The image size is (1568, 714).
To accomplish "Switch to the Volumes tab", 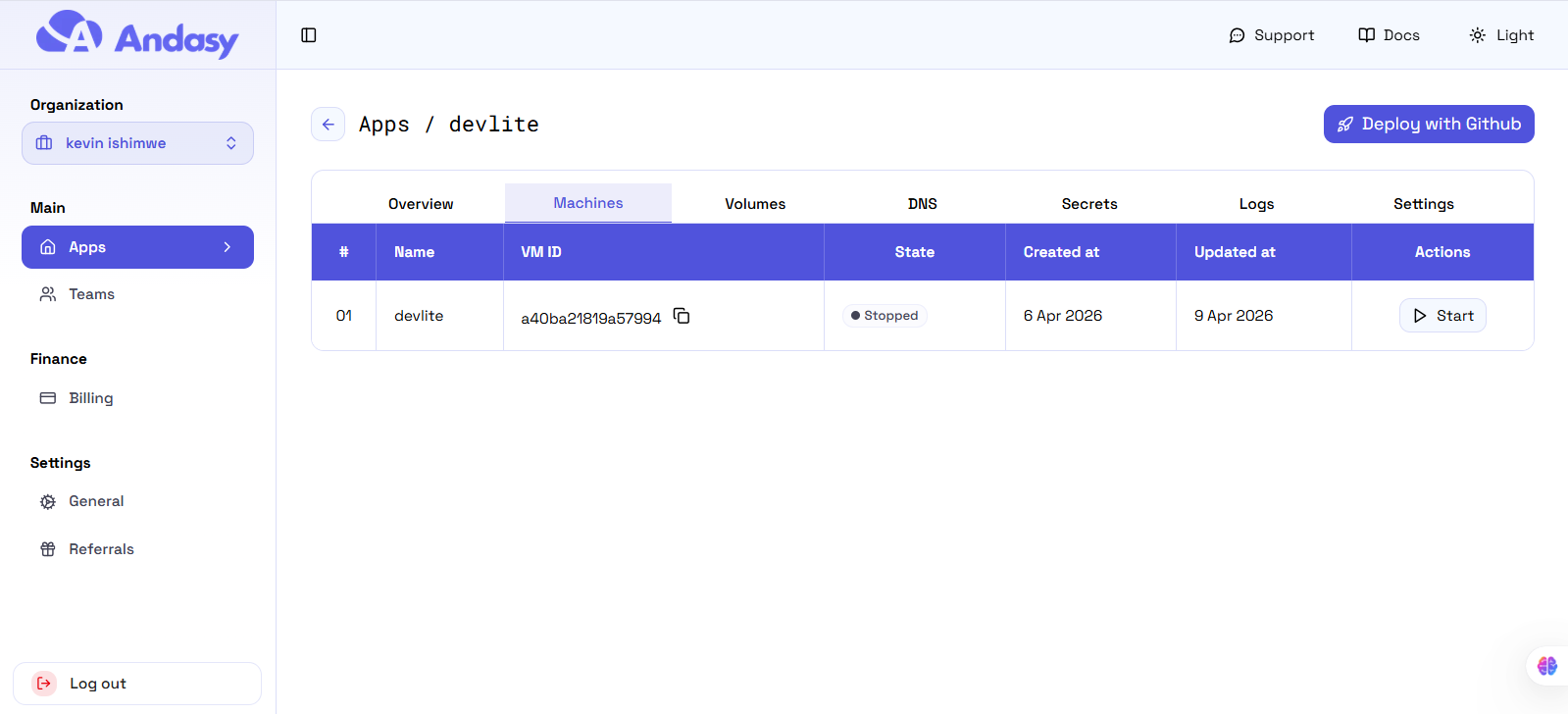I will [755, 204].
